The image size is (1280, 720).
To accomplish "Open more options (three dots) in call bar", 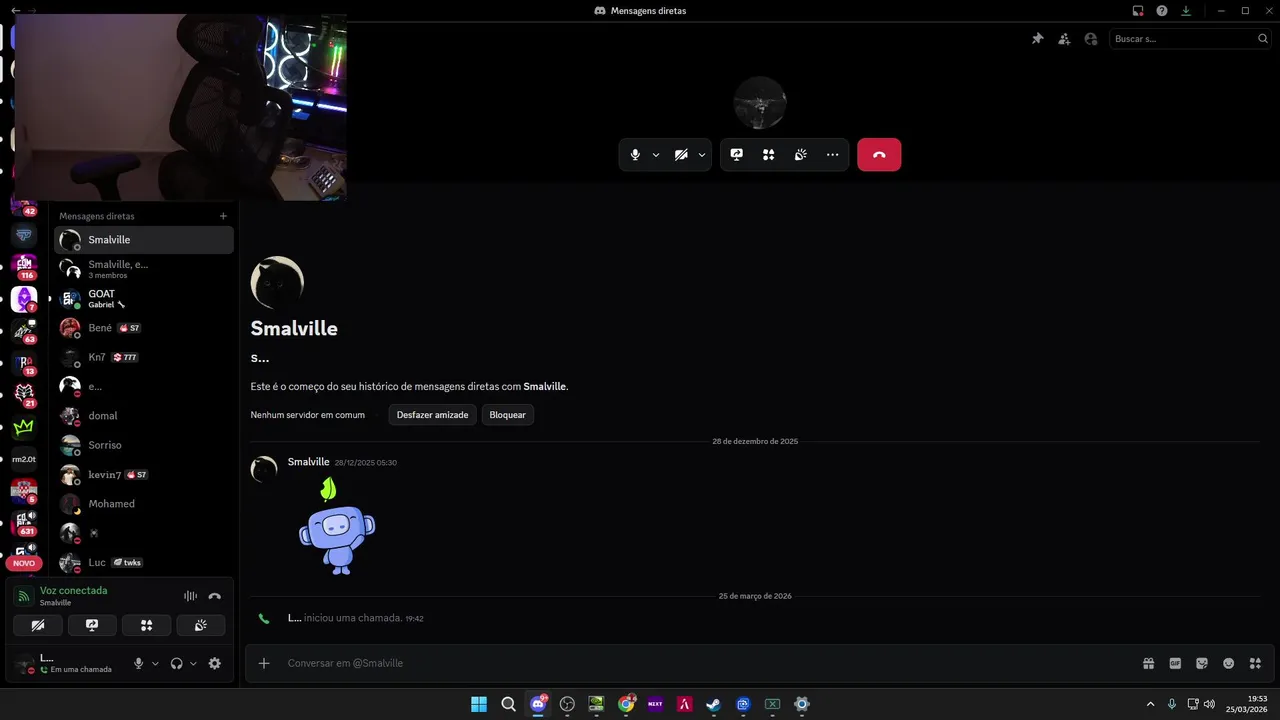I will point(833,155).
